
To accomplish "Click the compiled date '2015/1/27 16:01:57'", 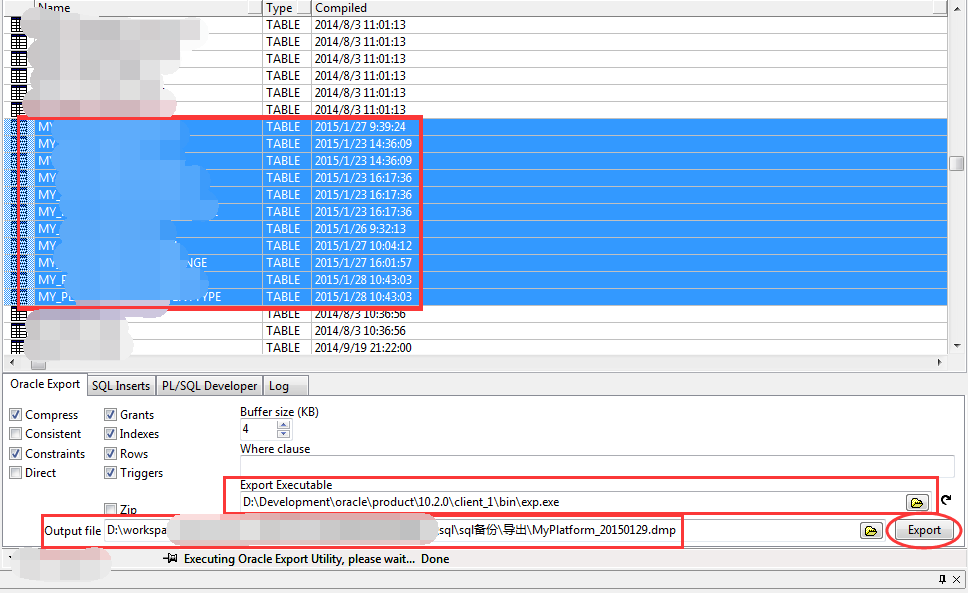I will coord(363,263).
